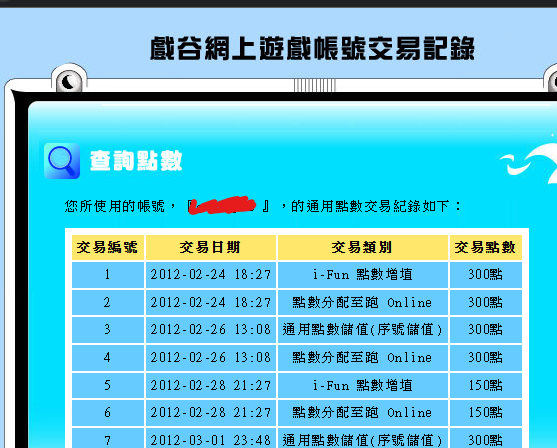Click i-Fun 點數增值 in row 1

[363, 275]
